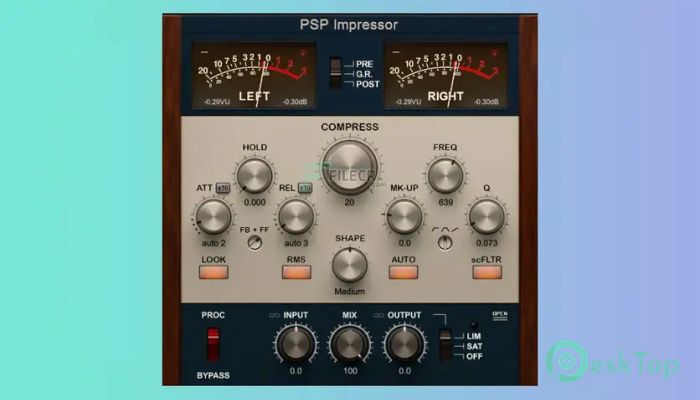
Task: Click the ATT value auto 2
Action: [x=213, y=243]
